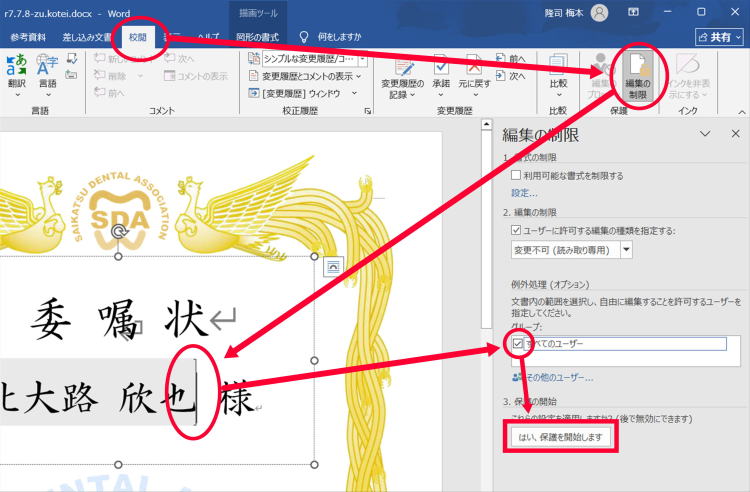
Task: Open the 差し込み文書 tab
Action: click(x=87, y=36)
